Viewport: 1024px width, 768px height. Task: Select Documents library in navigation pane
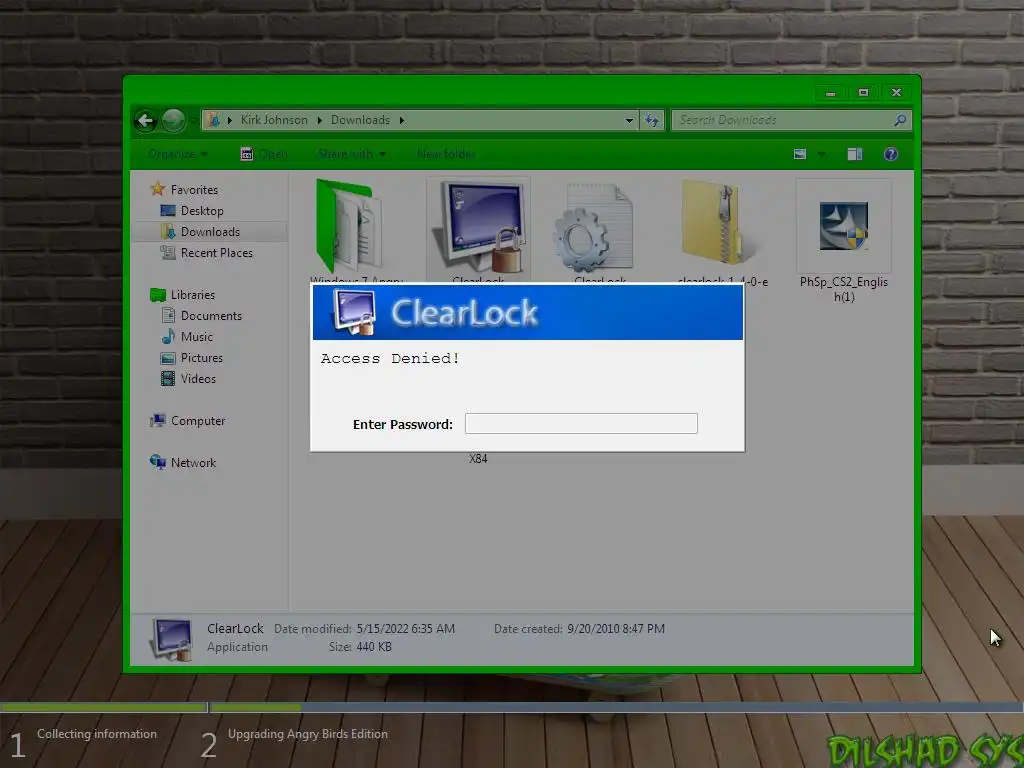pos(211,315)
